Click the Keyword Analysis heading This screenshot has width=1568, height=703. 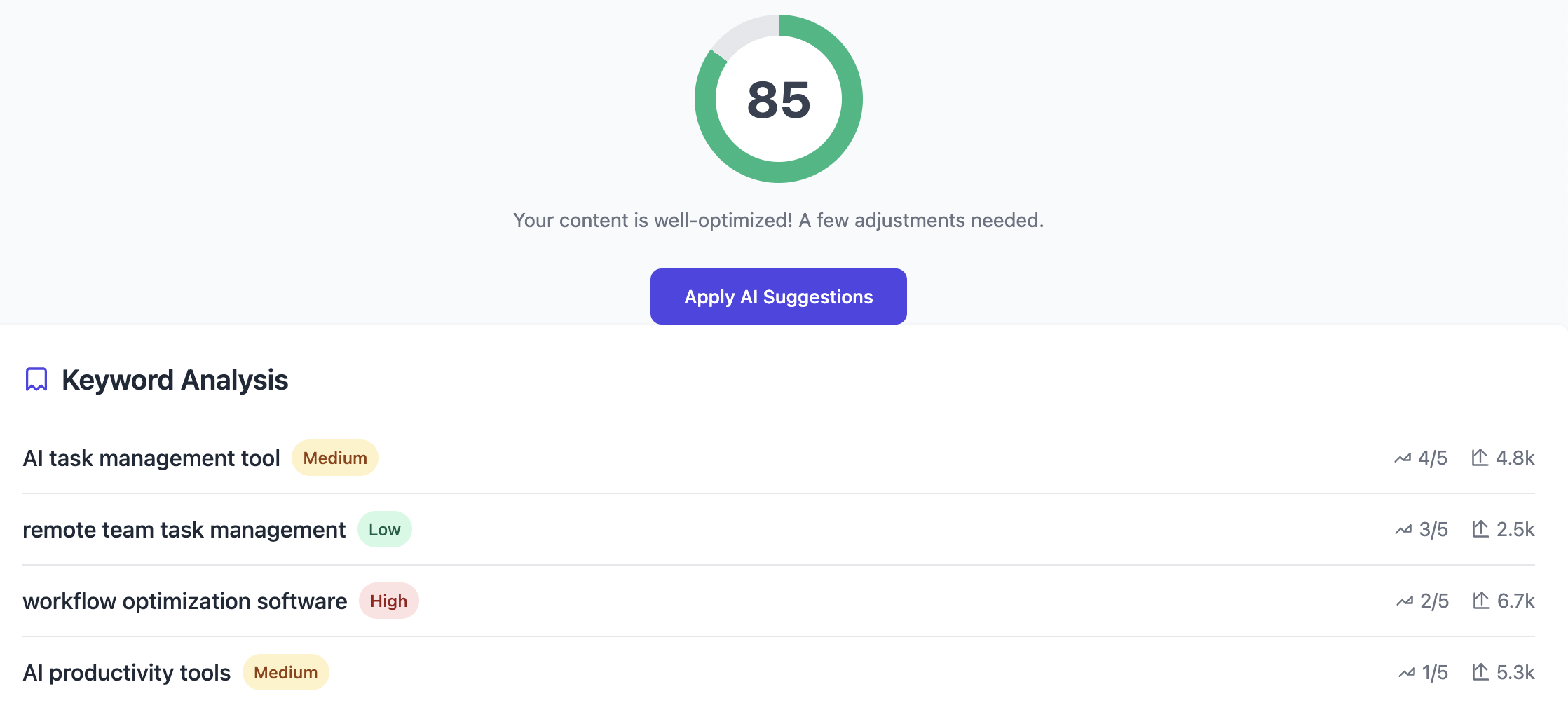175,380
